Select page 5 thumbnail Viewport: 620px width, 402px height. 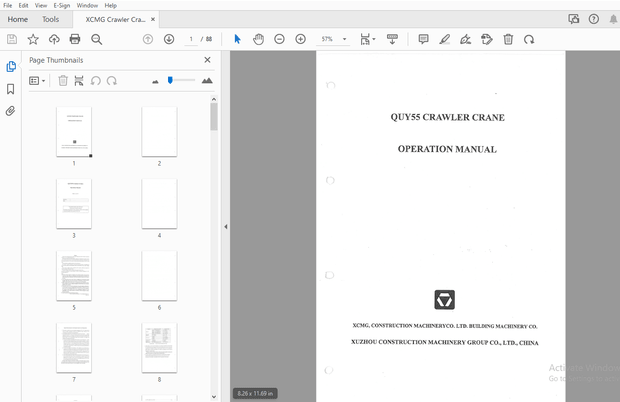point(74,276)
